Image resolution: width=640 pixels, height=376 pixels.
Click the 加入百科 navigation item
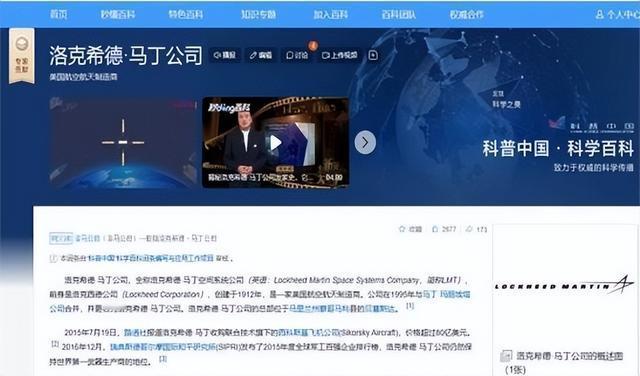(x=331, y=14)
